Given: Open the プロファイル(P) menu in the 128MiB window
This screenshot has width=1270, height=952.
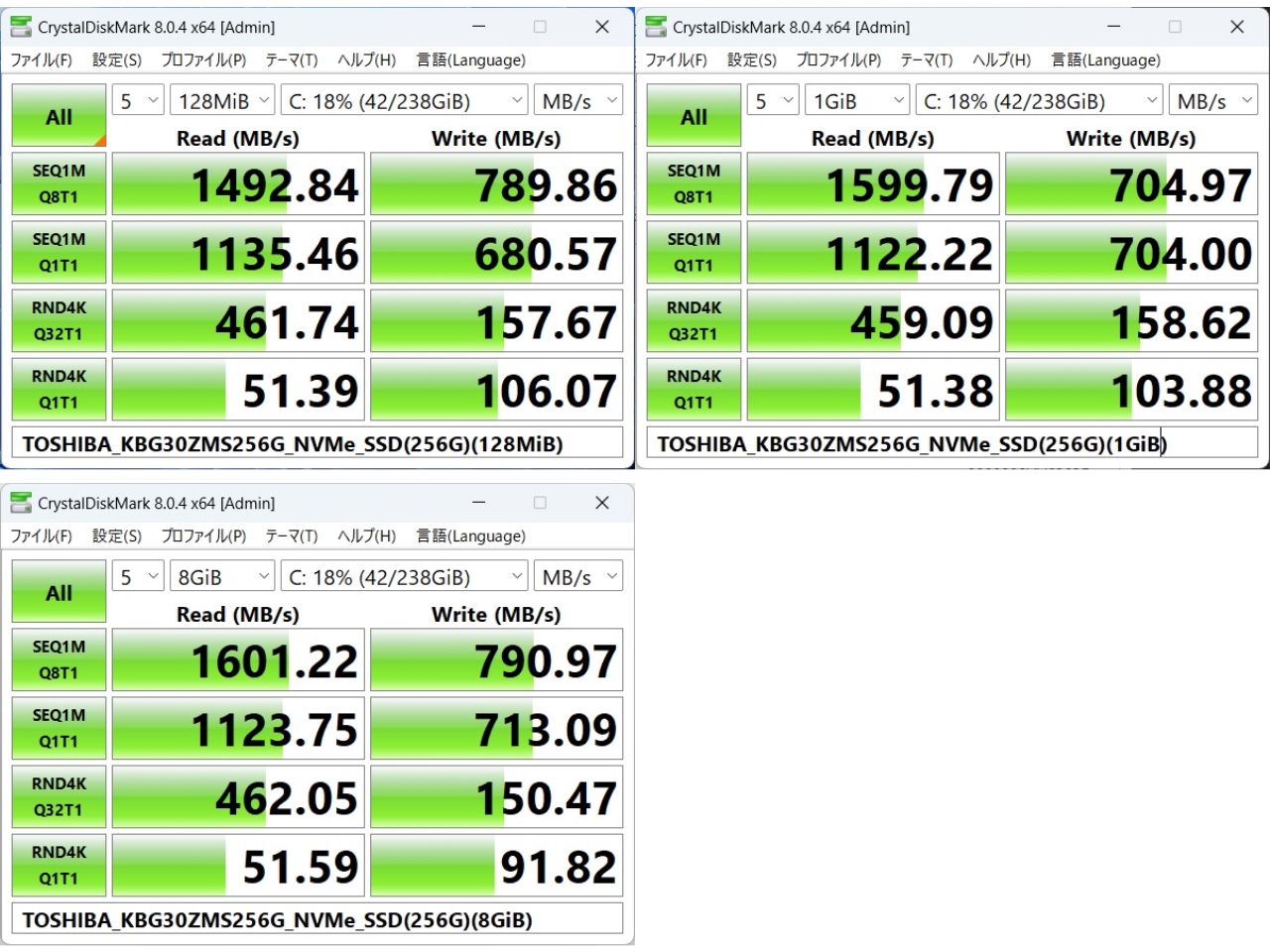Looking at the screenshot, I should 203,60.
